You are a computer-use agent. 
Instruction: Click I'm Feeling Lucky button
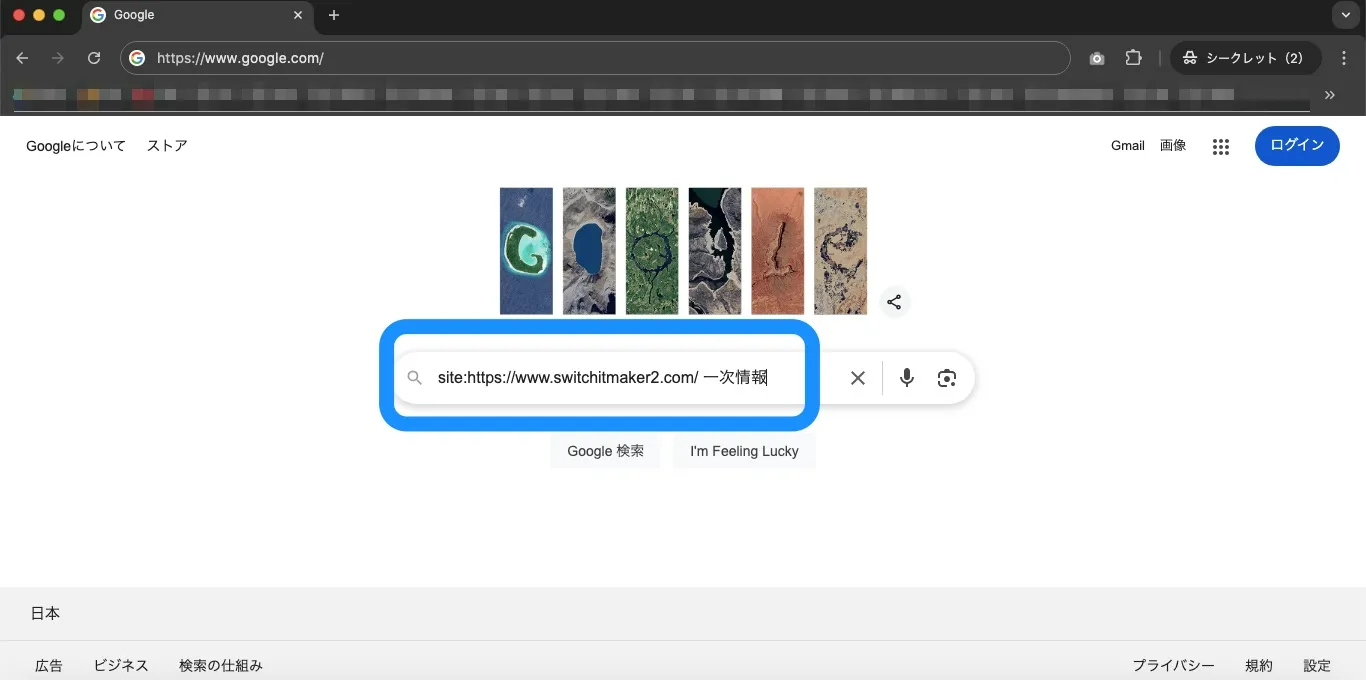pos(744,451)
